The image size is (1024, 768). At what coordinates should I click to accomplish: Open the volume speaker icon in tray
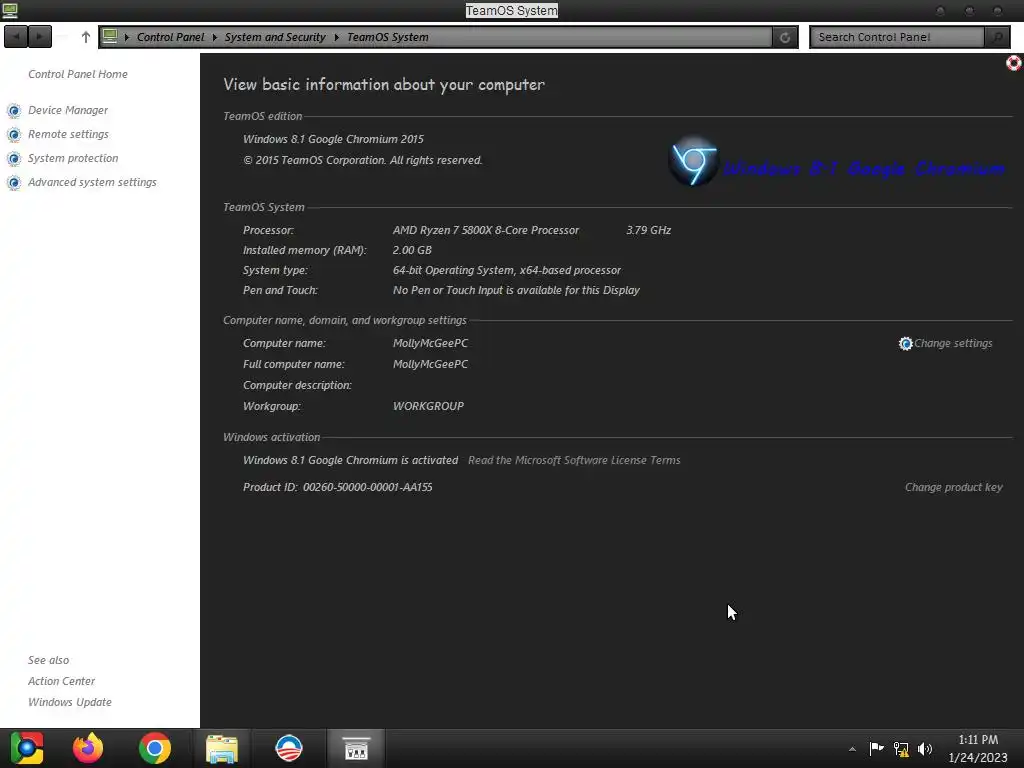click(925, 749)
